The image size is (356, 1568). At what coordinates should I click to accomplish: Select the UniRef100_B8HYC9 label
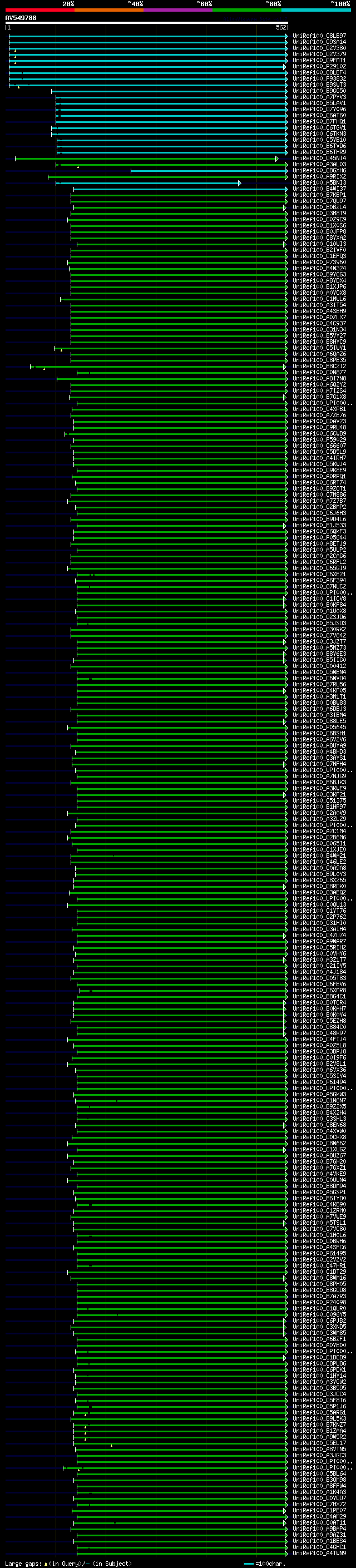pos(319,342)
